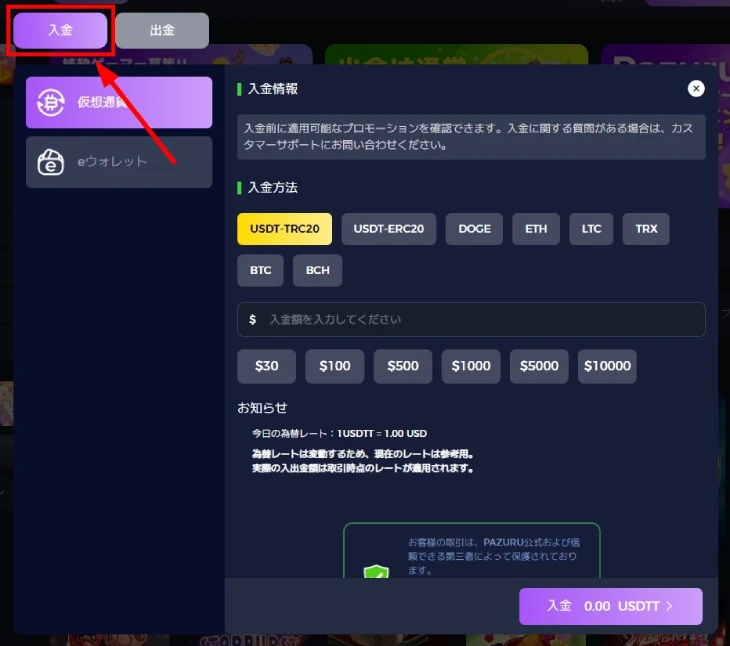Close the deposit dialog with the X
Viewport: 730px width, 646px height.
tap(696, 88)
